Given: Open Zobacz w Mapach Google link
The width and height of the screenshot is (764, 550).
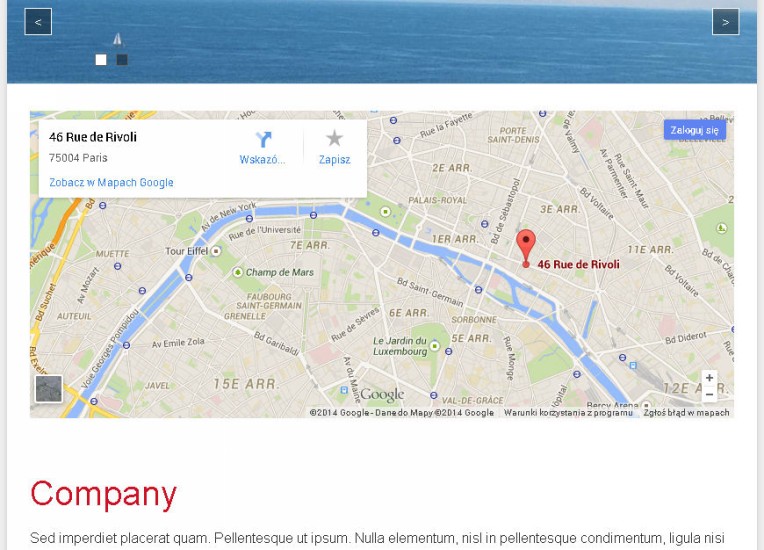Looking at the screenshot, I should [111, 182].
